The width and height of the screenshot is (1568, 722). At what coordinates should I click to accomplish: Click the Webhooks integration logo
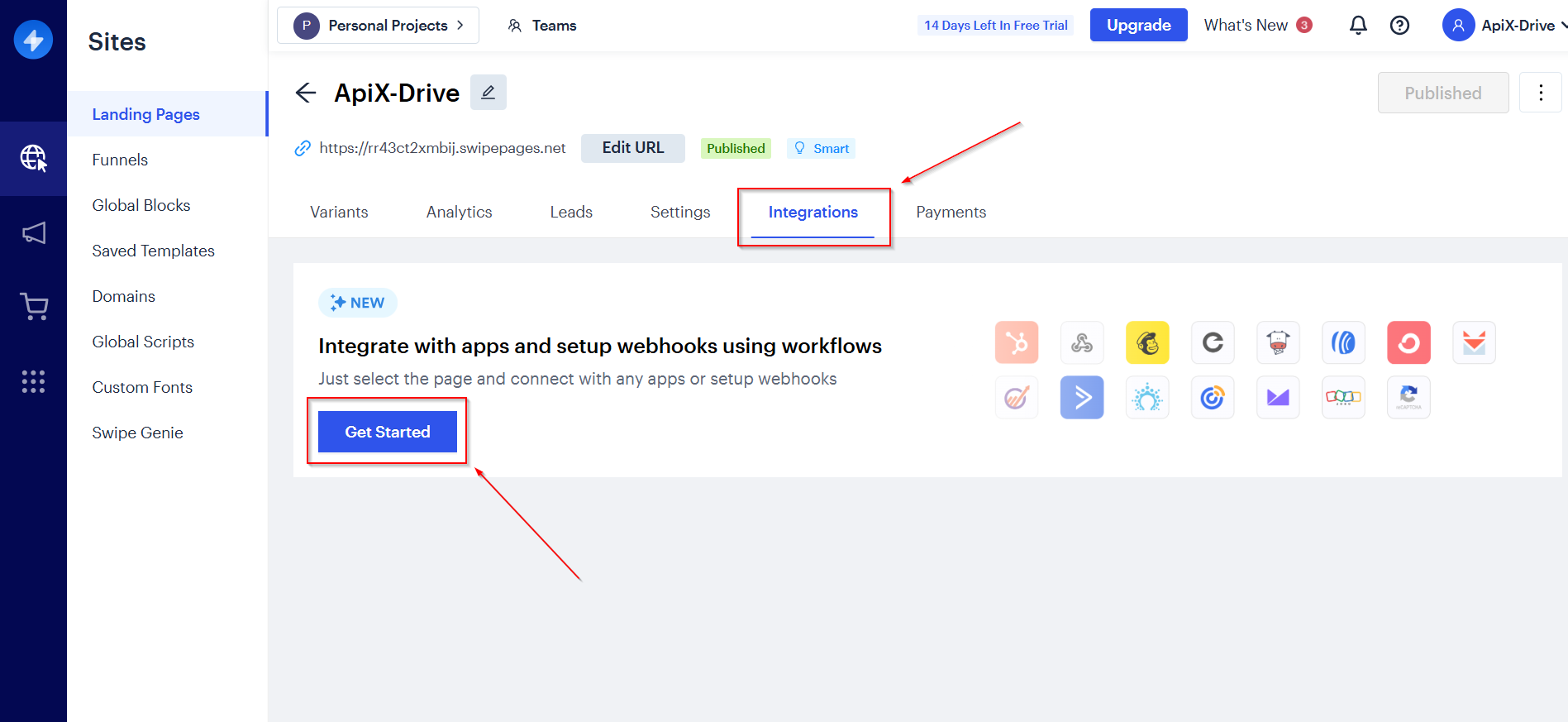[1082, 342]
